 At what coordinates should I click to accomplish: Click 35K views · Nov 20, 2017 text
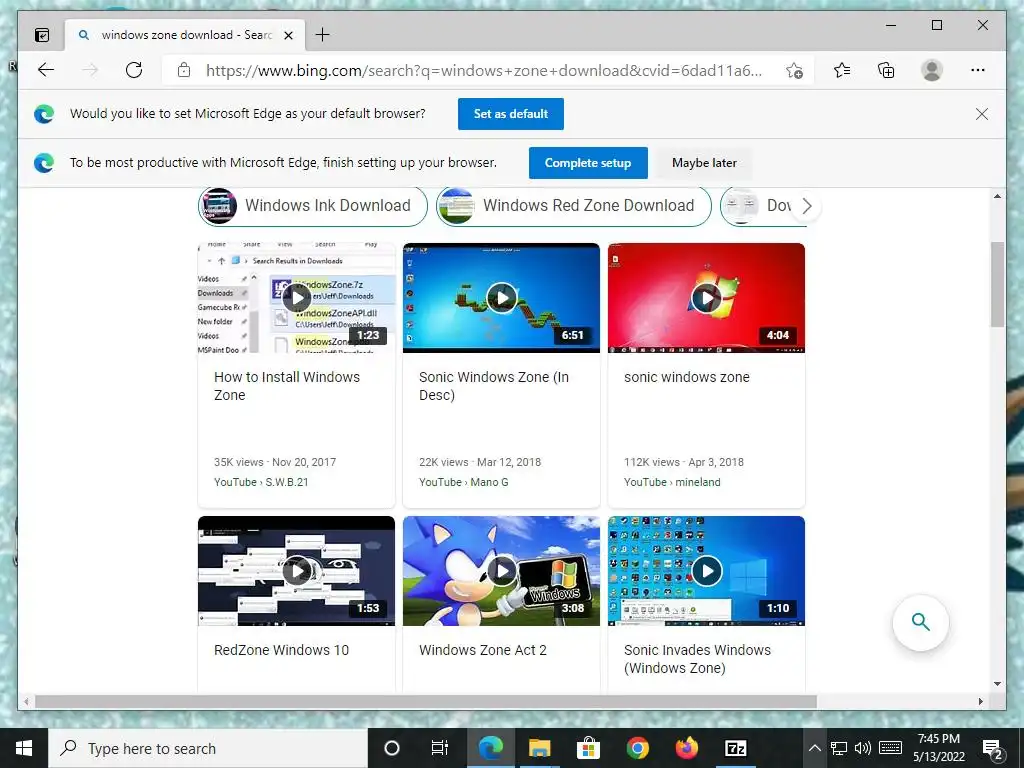click(275, 462)
